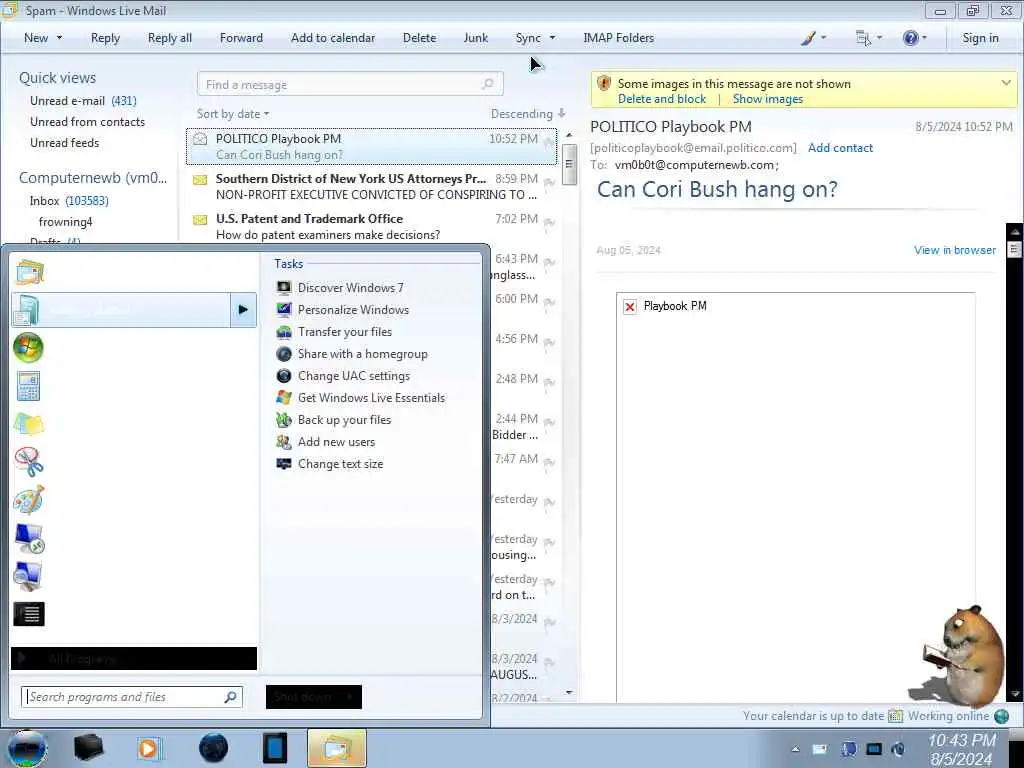Image resolution: width=1024 pixels, height=768 pixels.
Task: Click Share with a homegroup icon
Action: tap(283, 354)
